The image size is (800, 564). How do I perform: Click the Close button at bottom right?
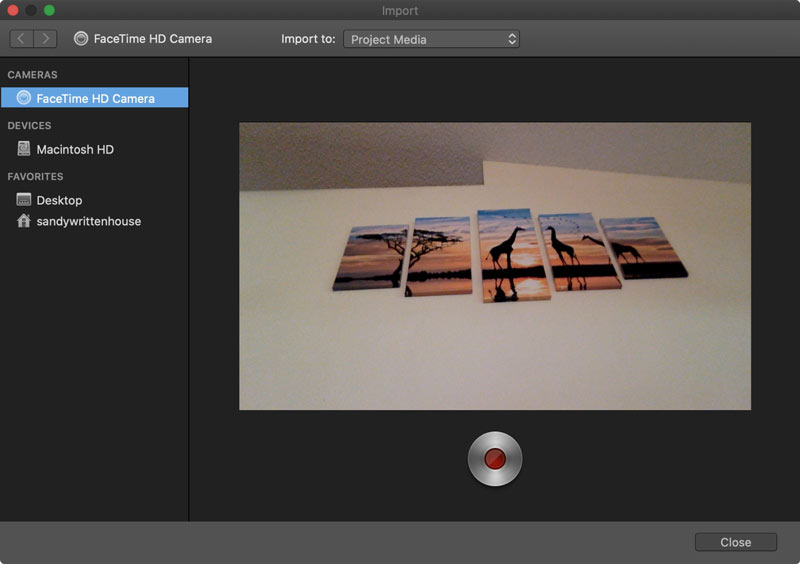(x=735, y=542)
